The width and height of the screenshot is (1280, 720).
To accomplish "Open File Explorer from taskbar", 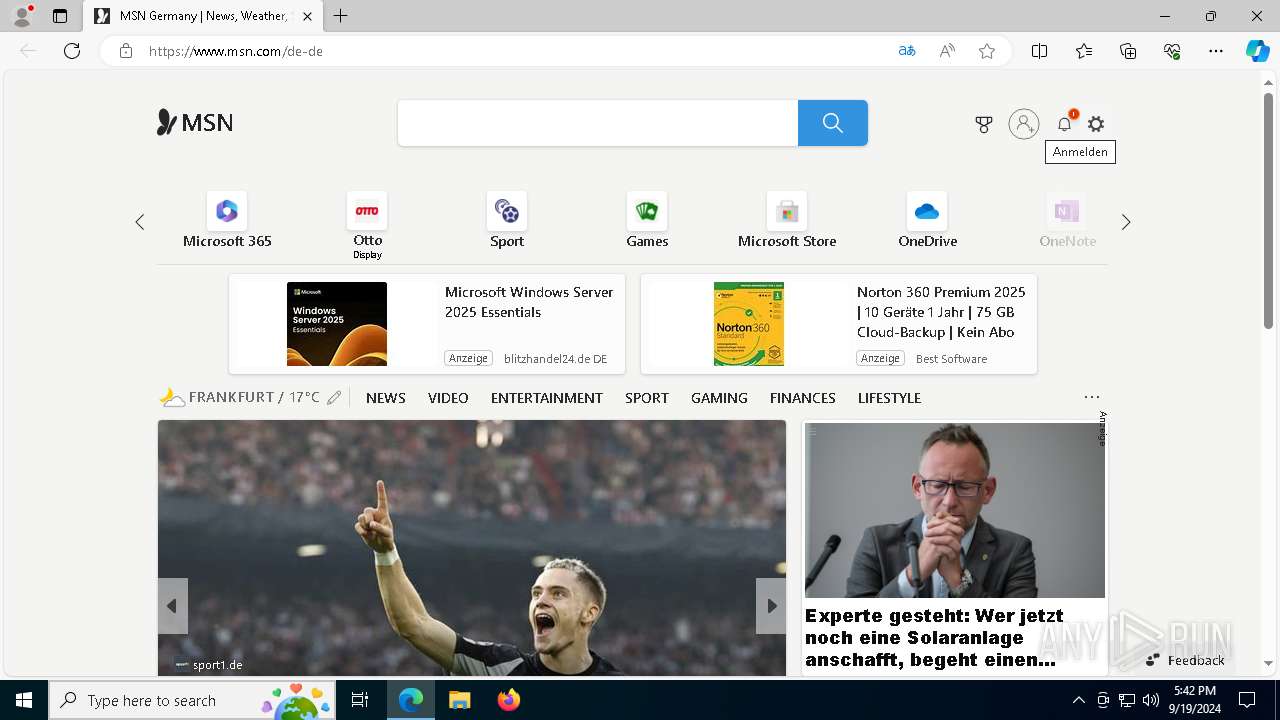I will 460,700.
